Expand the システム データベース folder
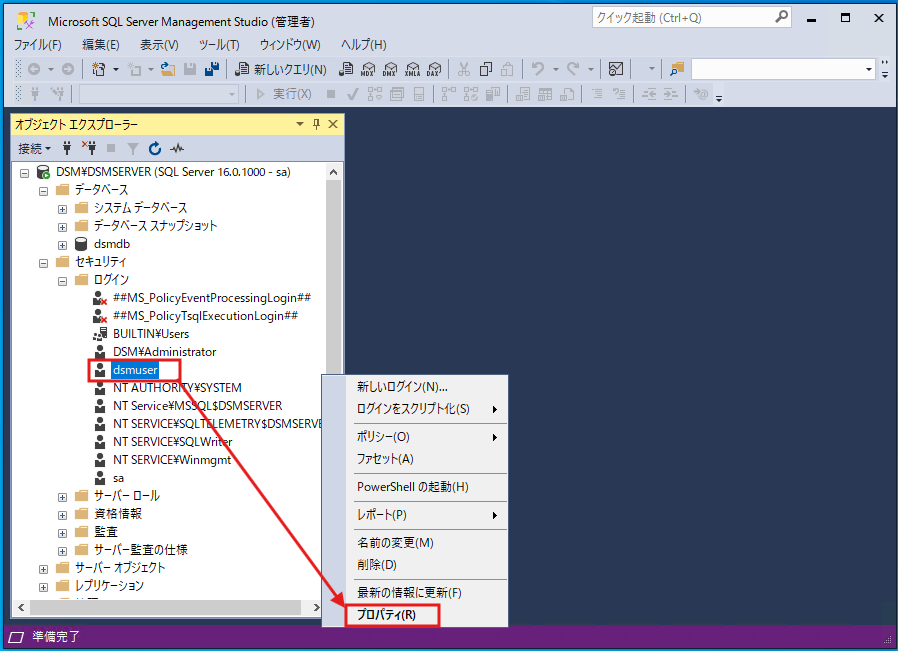This screenshot has width=898, height=651. [x=62, y=209]
